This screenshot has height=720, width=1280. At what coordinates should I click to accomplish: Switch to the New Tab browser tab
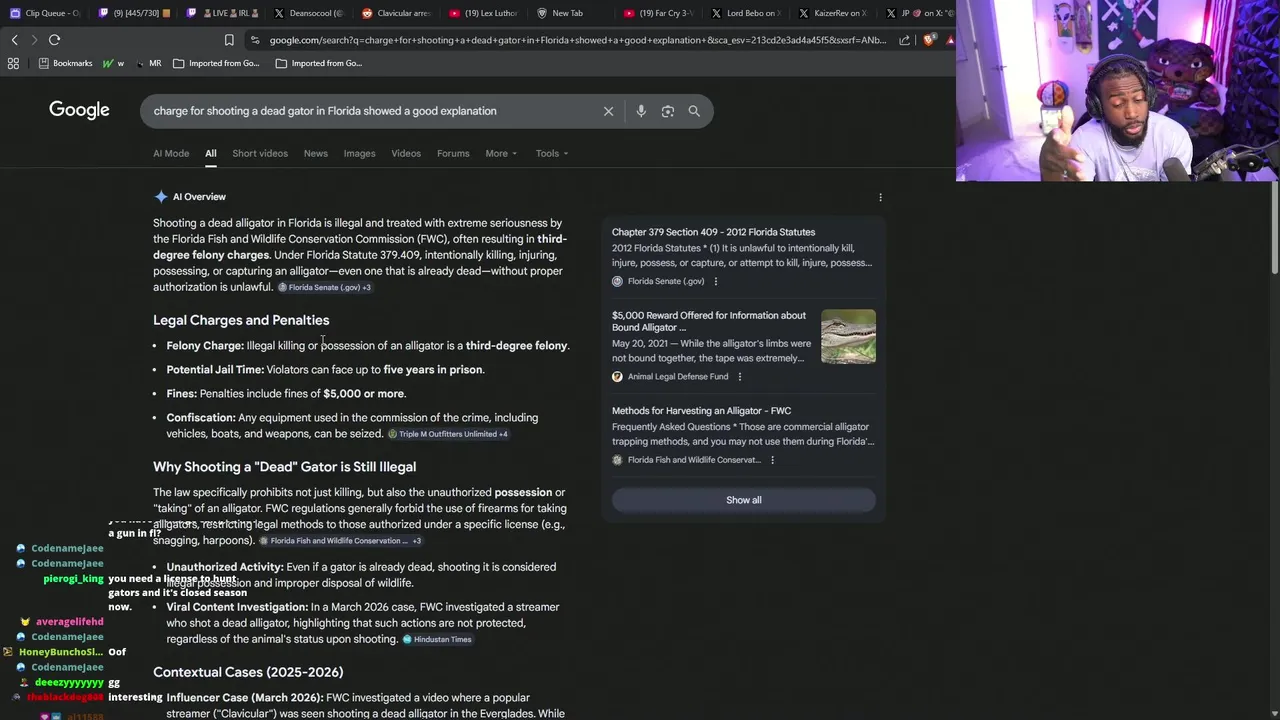(570, 13)
